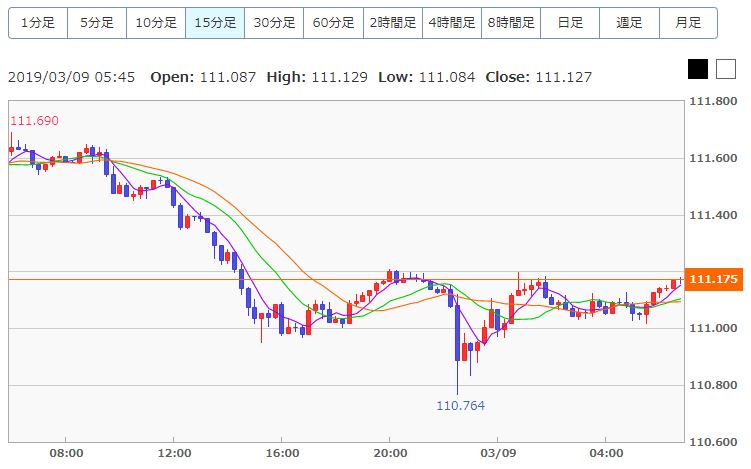Viewport: 751px width, 469px height.
Task: Select the monthly 月足 tab
Action: [x=688, y=22]
